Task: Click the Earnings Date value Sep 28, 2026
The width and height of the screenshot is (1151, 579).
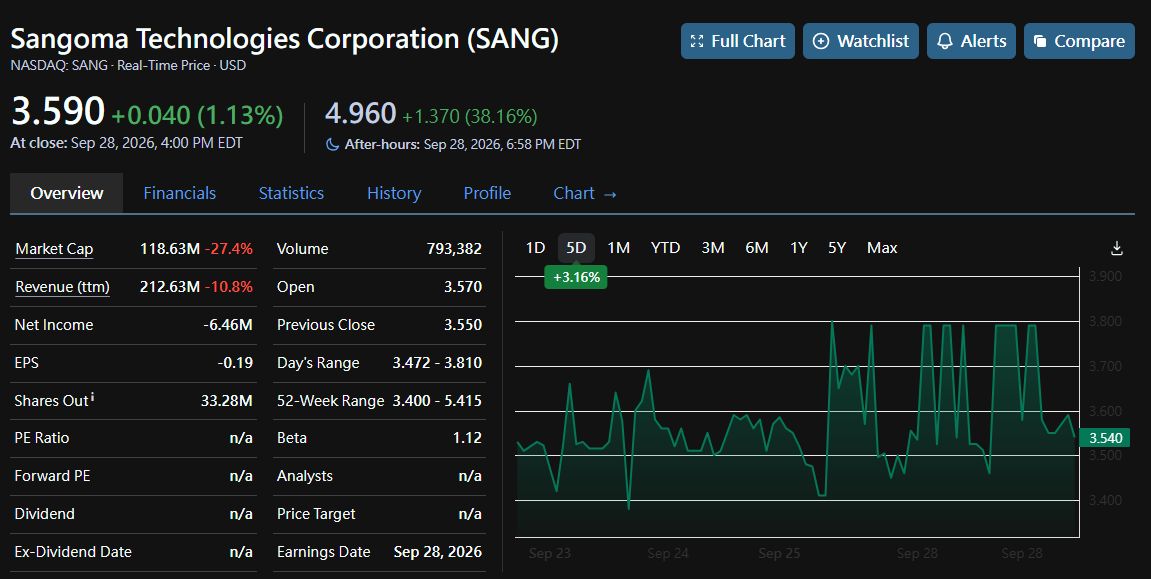Action: (x=437, y=552)
